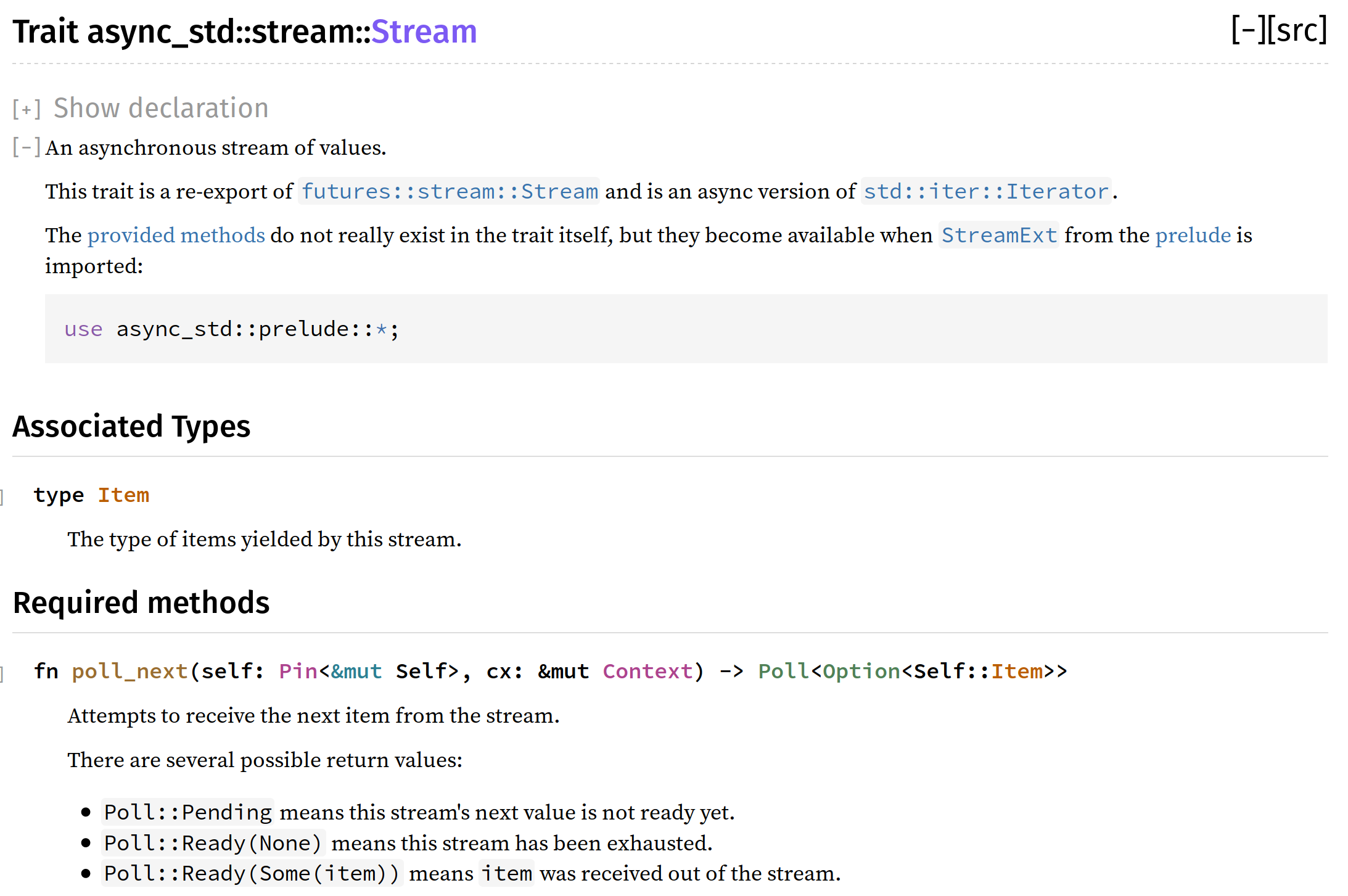
Task: Open the std::iter::Iterator link
Action: pos(985,192)
